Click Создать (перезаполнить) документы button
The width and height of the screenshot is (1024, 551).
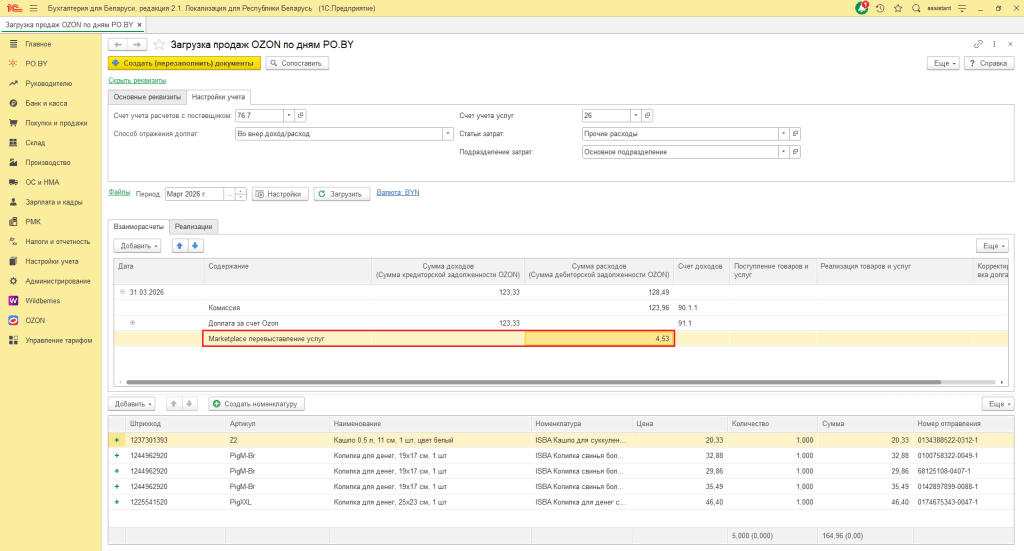pos(184,63)
